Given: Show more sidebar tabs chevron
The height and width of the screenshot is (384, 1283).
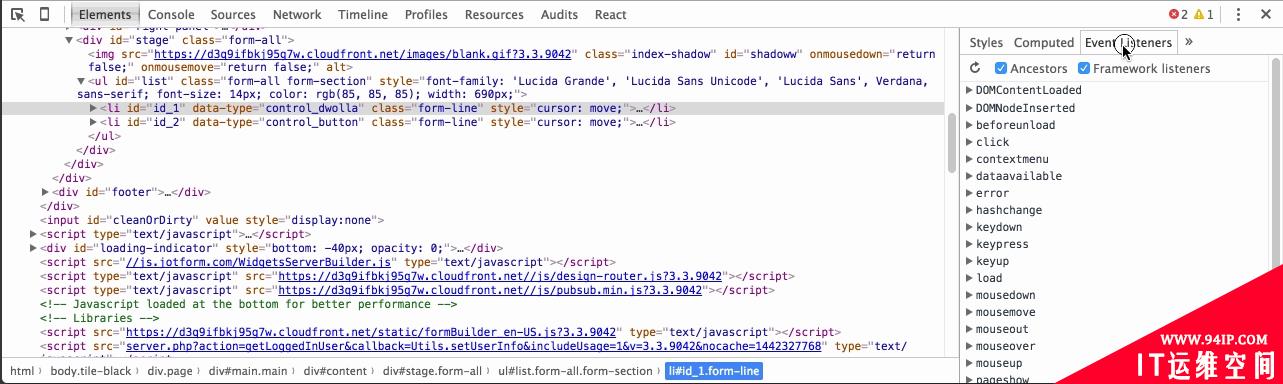Looking at the screenshot, I should tap(1189, 42).
